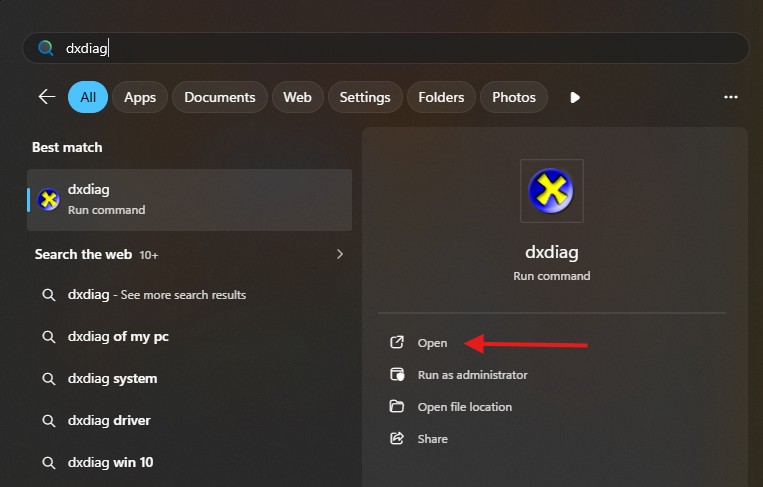Screen dimensions: 763x487
Task: Select the 'dxdiag system' suggestion
Action: click(x=189, y=379)
